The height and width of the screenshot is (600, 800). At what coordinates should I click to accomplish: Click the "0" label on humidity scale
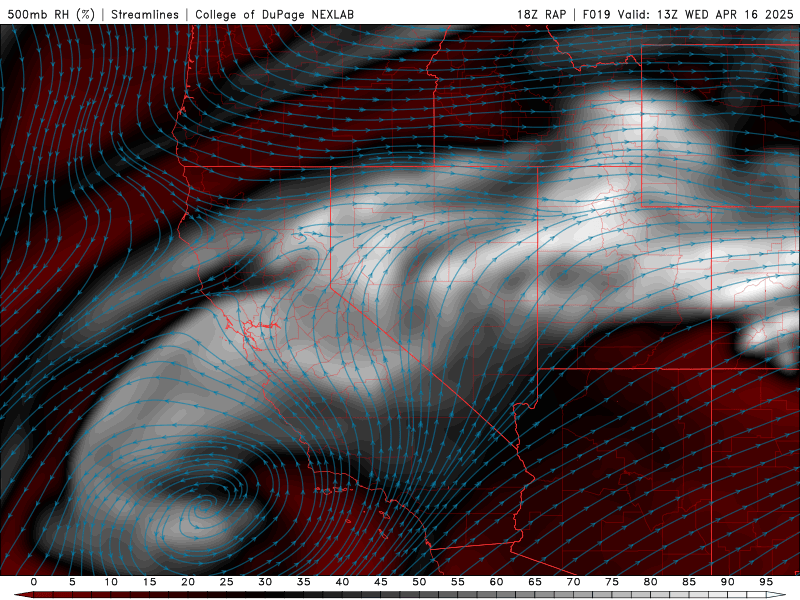[34, 582]
